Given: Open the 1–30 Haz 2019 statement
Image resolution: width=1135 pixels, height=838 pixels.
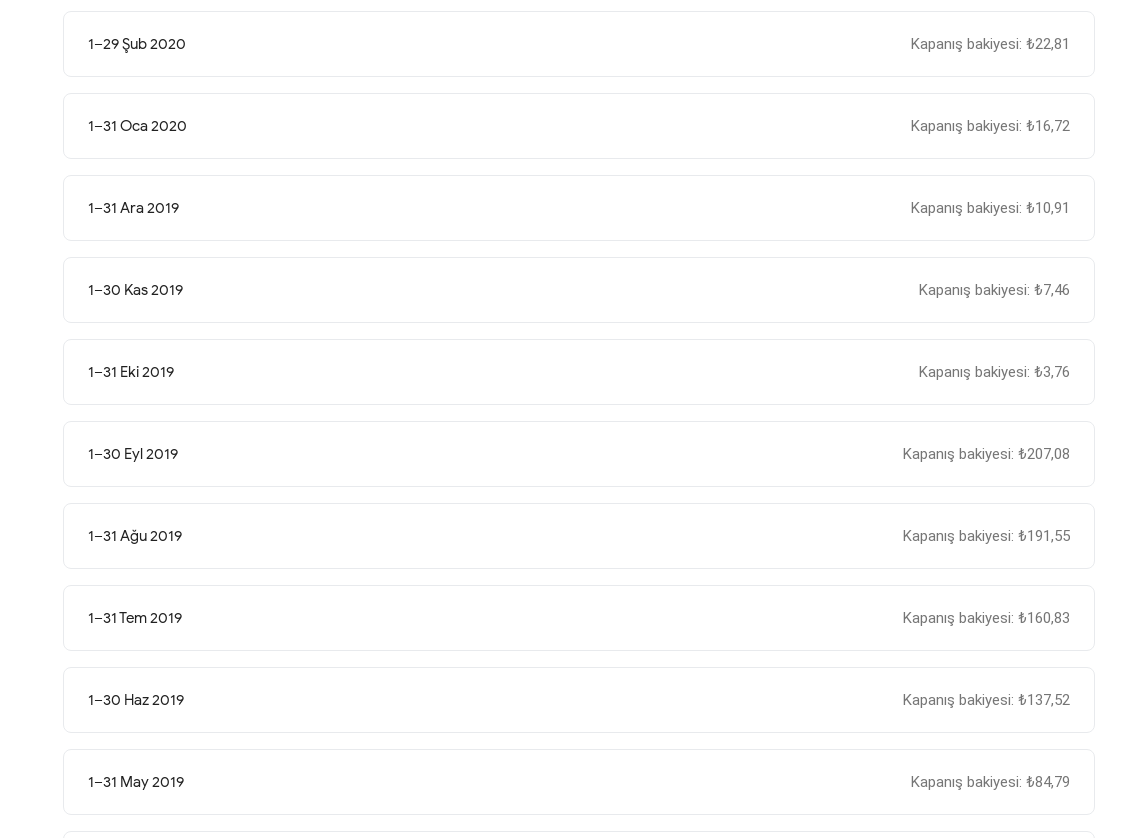Looking at the screenshot, I should tap(578, 700).
